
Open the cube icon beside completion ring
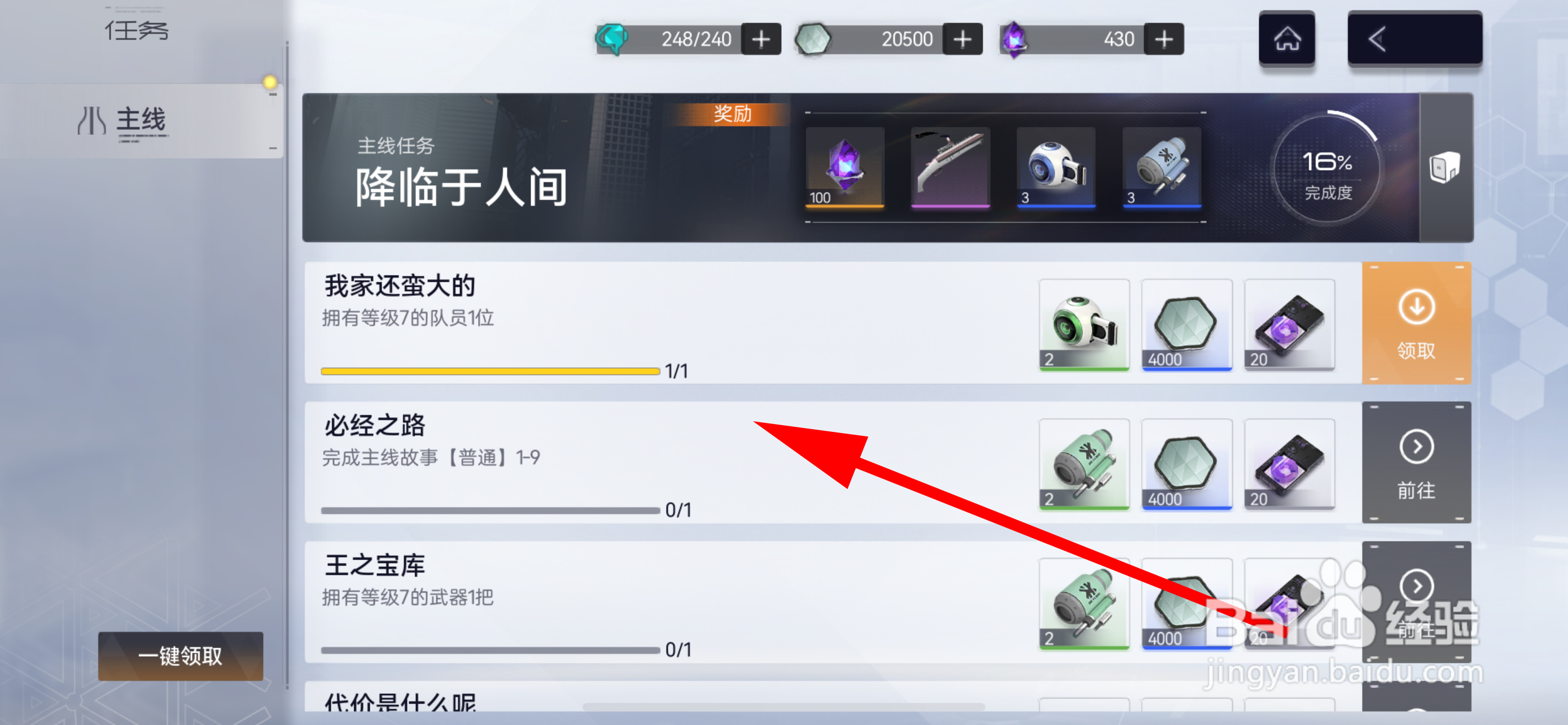[1445, 167]
